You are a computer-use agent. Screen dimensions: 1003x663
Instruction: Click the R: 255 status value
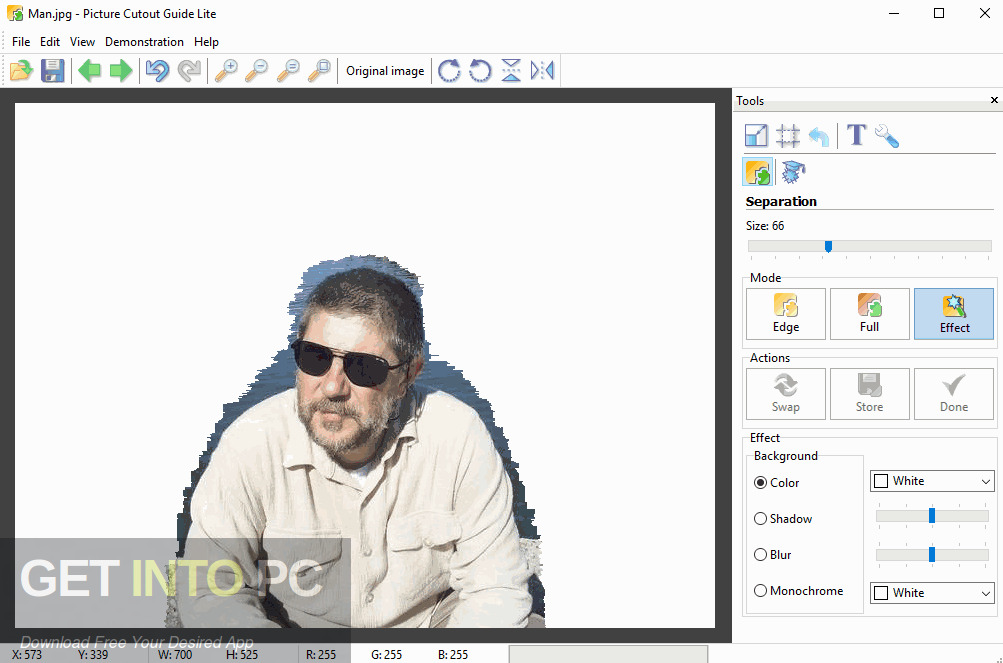click(x=321, y=655)
